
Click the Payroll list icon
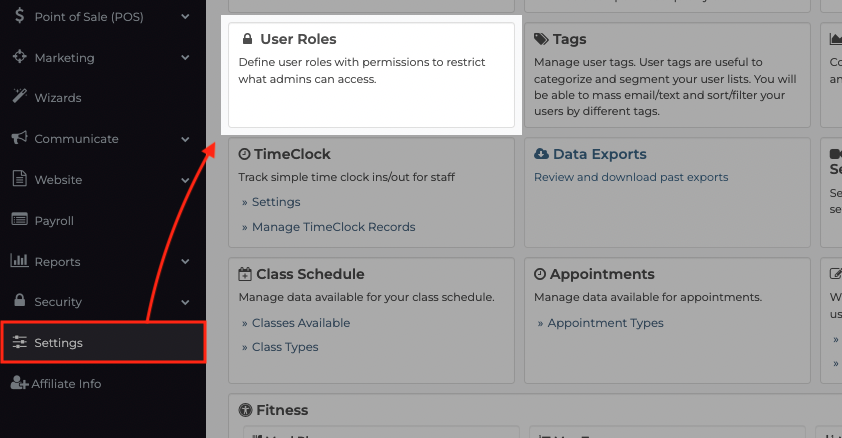[x=19, y=220]
